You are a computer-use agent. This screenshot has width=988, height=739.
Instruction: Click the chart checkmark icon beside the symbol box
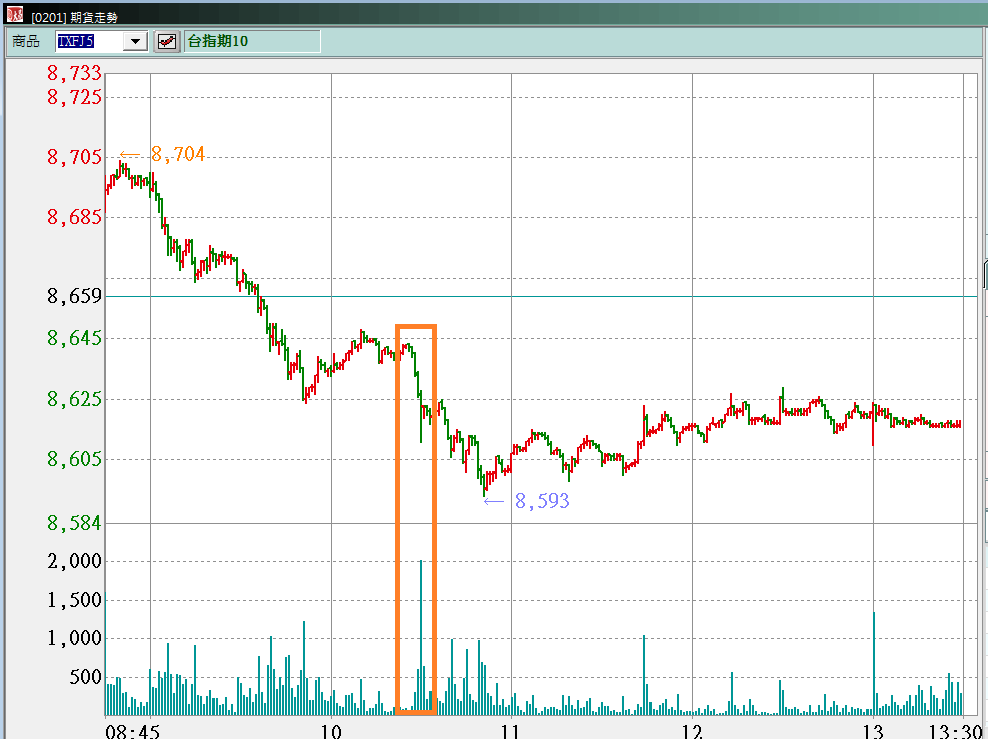(167, 41)
